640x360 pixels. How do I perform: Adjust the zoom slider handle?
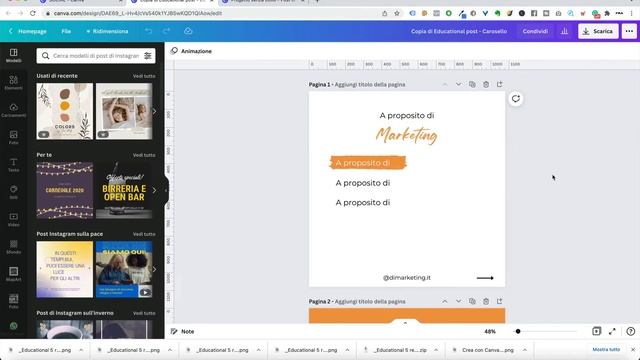[x=518, y=331]
